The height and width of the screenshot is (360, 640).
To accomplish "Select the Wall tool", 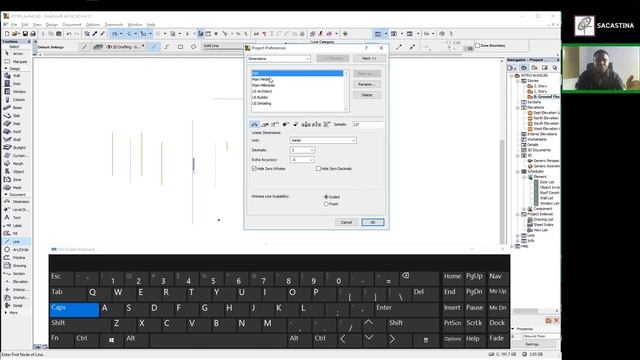I will 16,76.
